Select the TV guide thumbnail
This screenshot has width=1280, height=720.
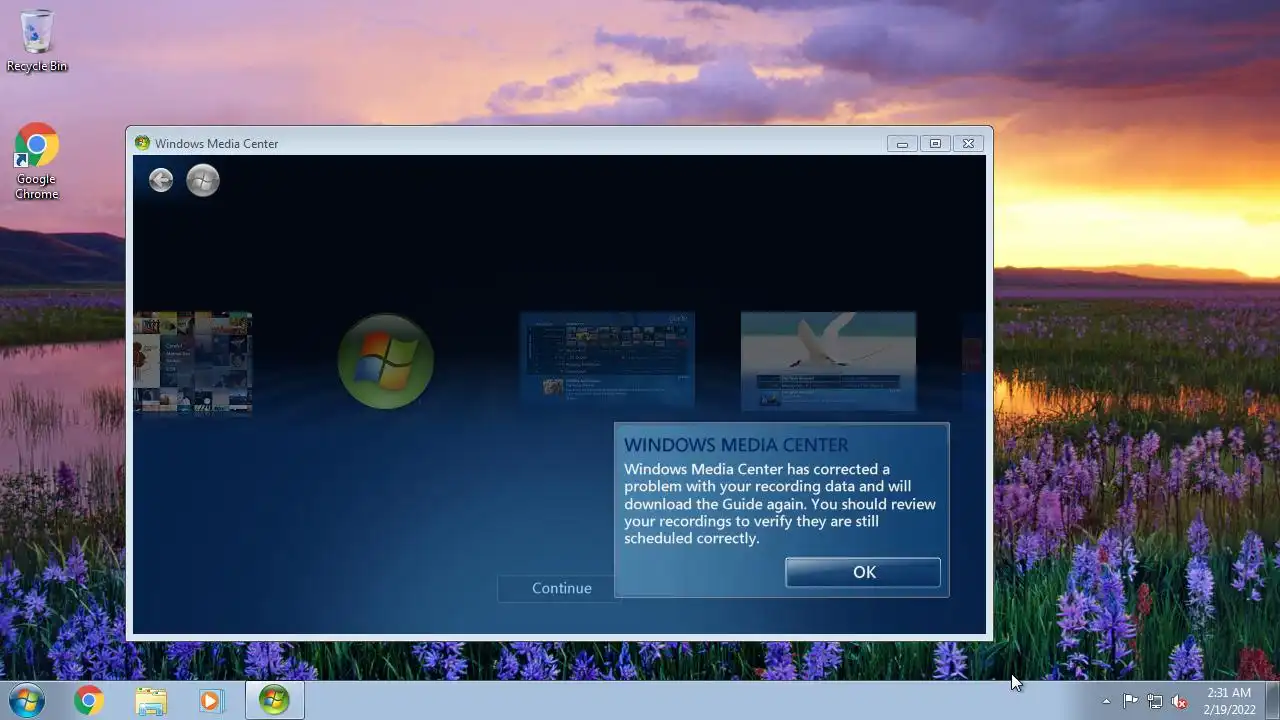click(607, 360)
